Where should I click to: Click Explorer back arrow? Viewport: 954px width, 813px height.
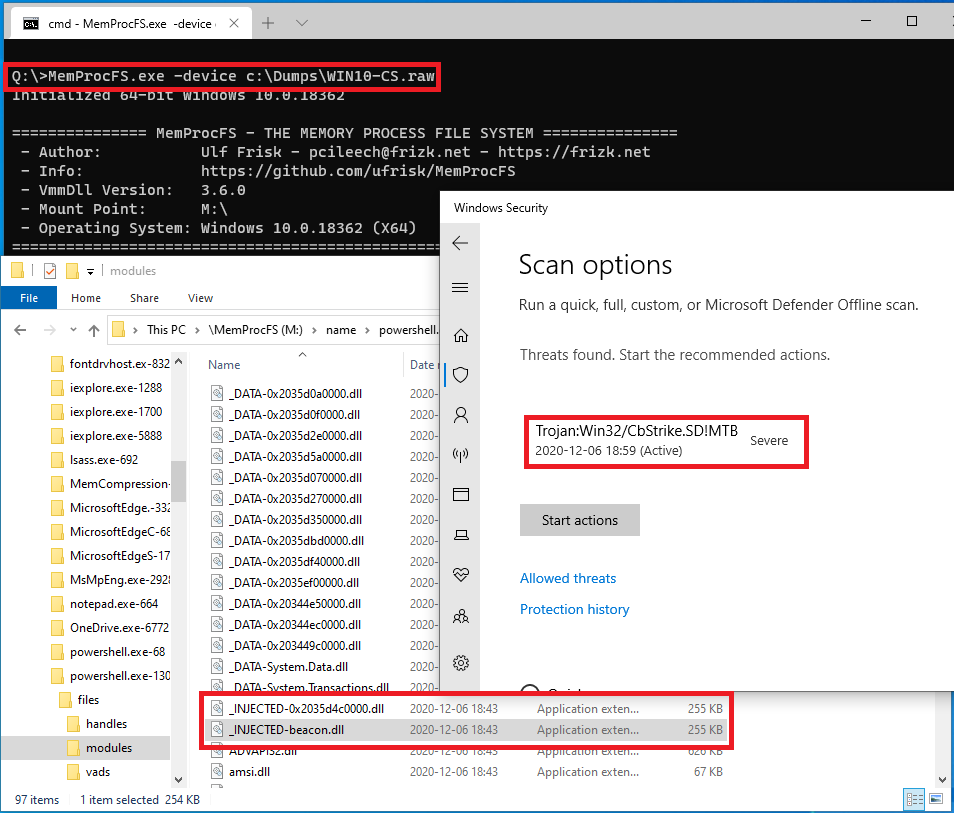click(x=20, y=330)
